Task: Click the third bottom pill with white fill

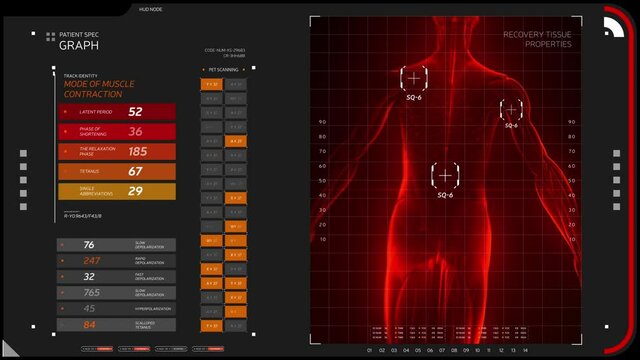Action: 171,349
